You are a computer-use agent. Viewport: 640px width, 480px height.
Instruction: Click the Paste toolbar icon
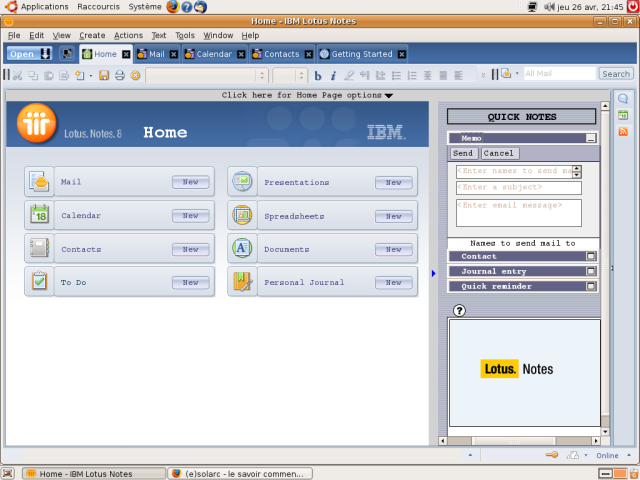click(49, 75)
